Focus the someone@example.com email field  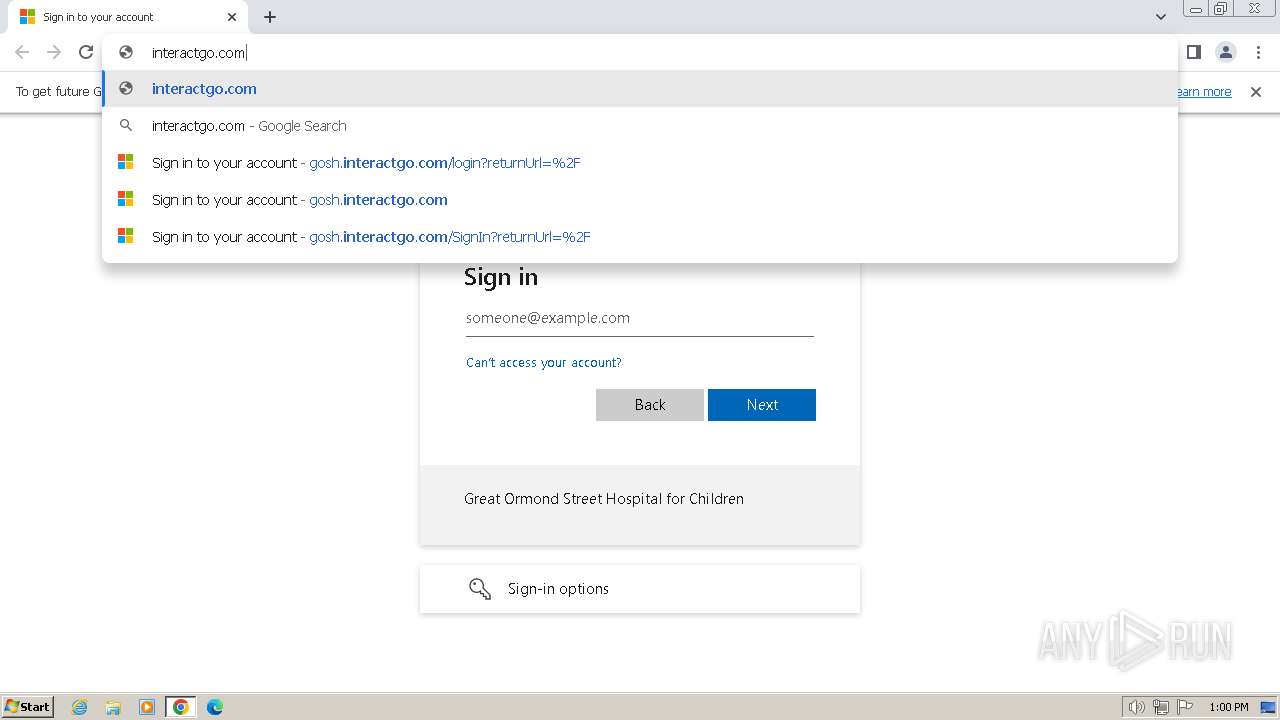pyautogui.click(x=640, y=318)
